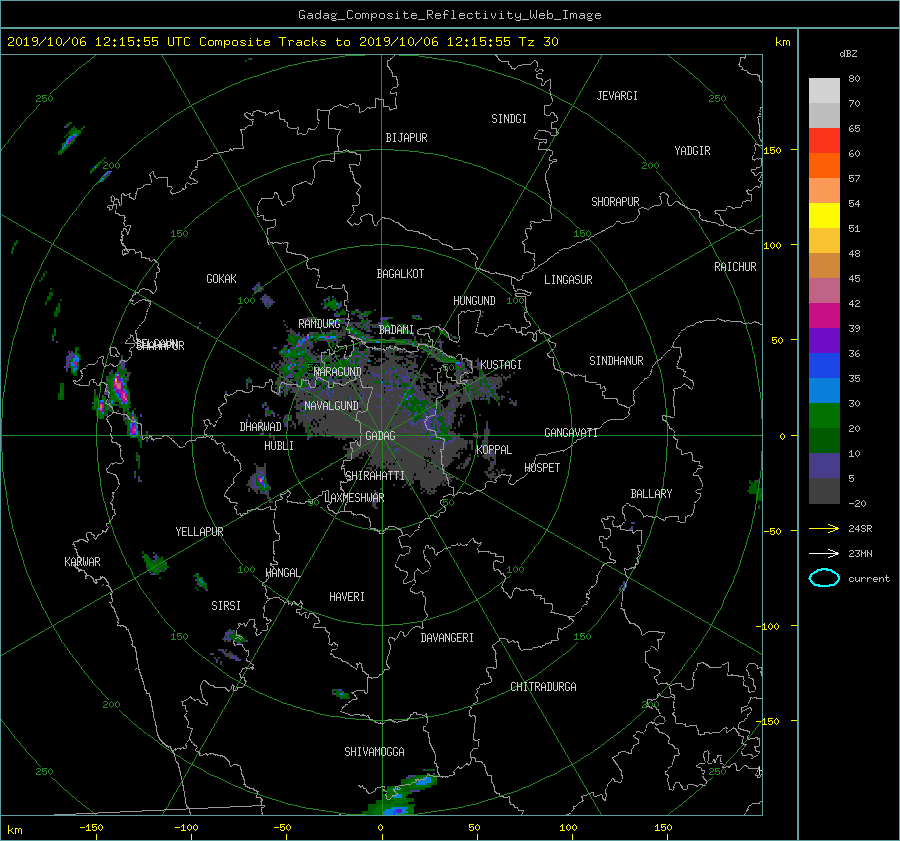Click the LAXMESHWAR city label
900x841 pixels.
[354, 498]
